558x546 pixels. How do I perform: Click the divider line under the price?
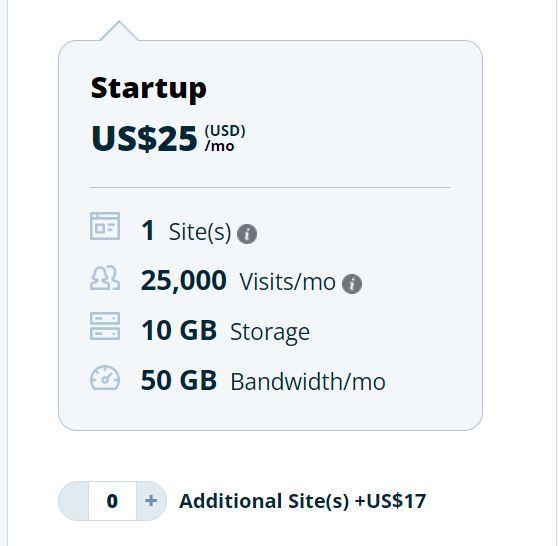click(270, 187)
